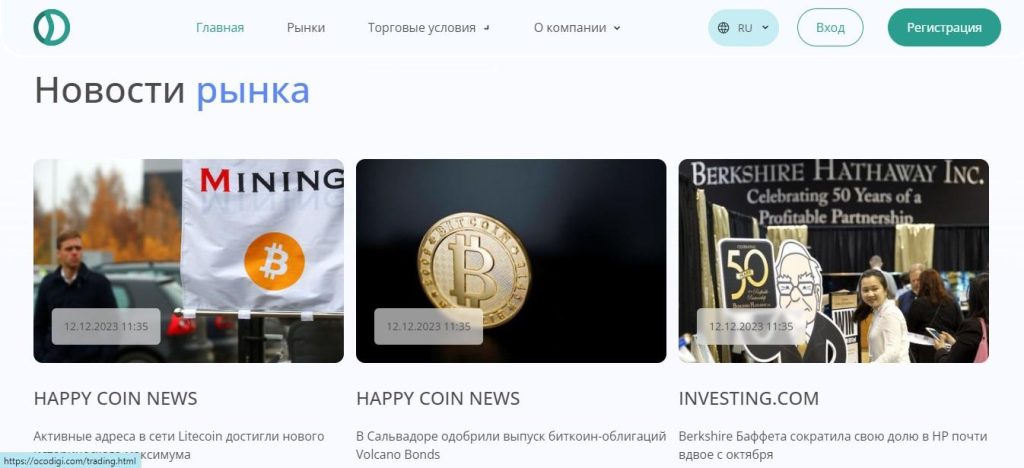Click the date badge on the Berkshire image
This screenshot has height=468, width=1024.
751,326
